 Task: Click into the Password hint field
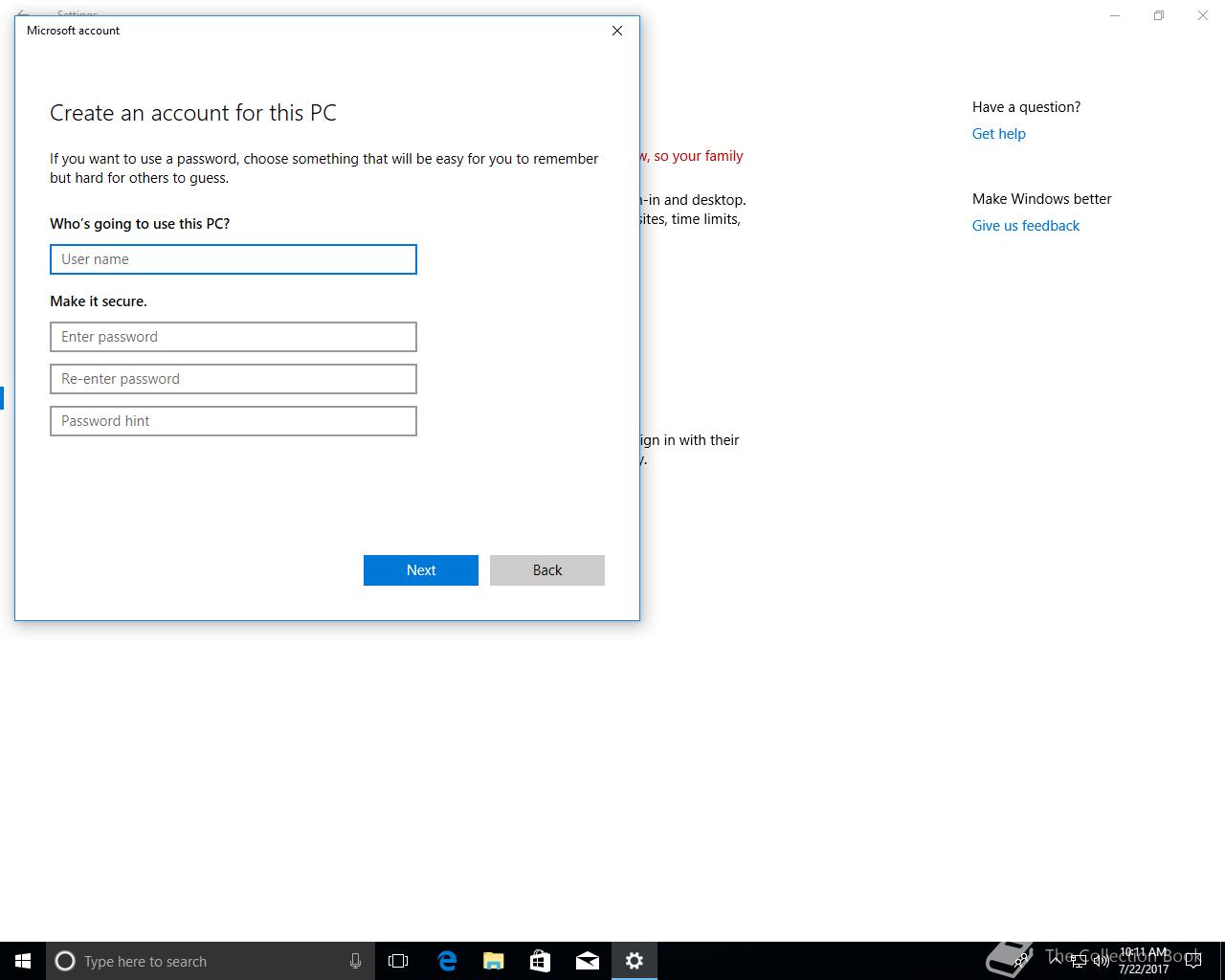click(x=234, y=421)
